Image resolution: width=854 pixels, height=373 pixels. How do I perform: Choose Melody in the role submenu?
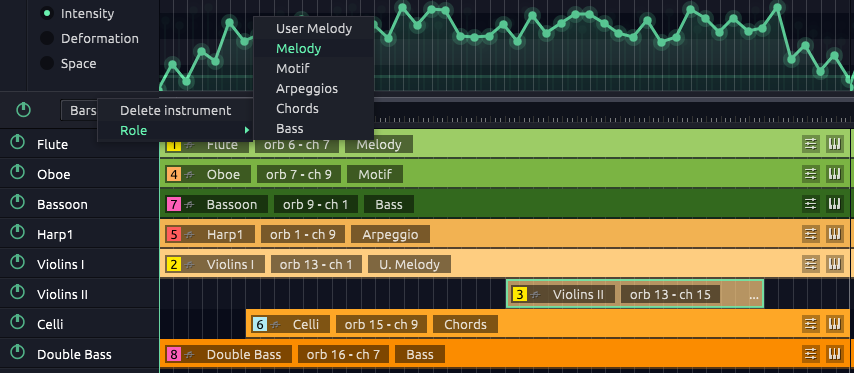(x=314, y=48)
